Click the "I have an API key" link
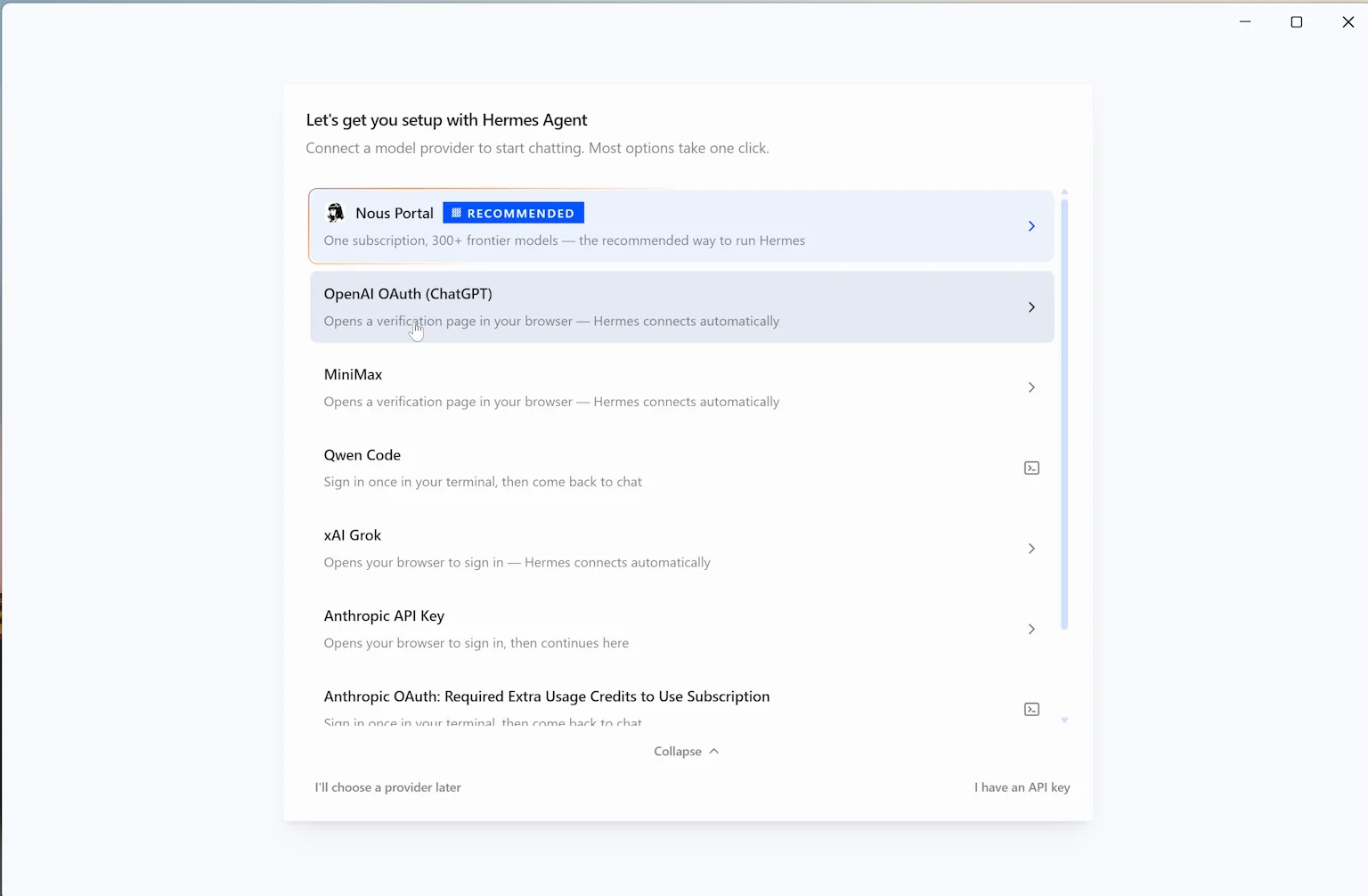The width and height of the screenshot is (1368, 896). coord(1022,787)
